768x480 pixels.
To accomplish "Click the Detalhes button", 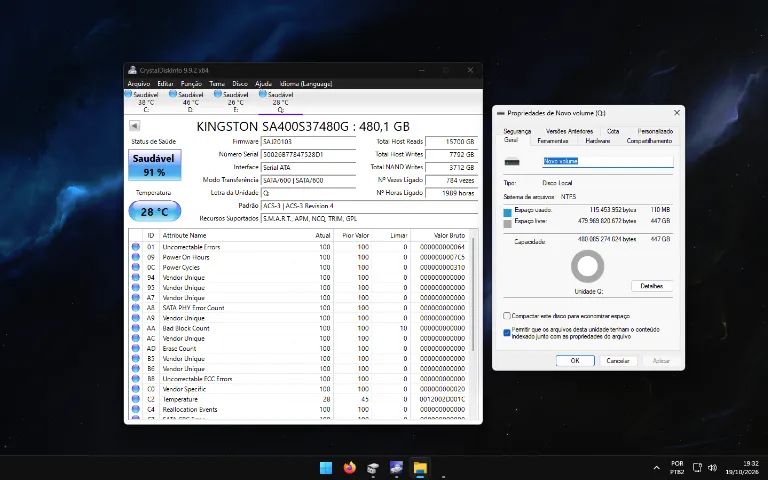I will (651, 286).
